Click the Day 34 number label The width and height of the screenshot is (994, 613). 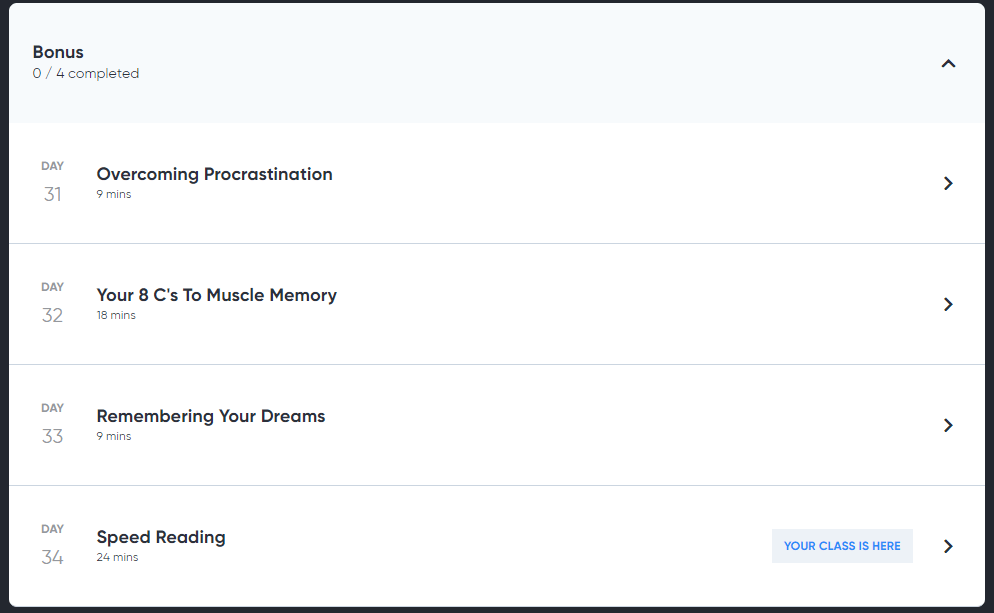53,557
